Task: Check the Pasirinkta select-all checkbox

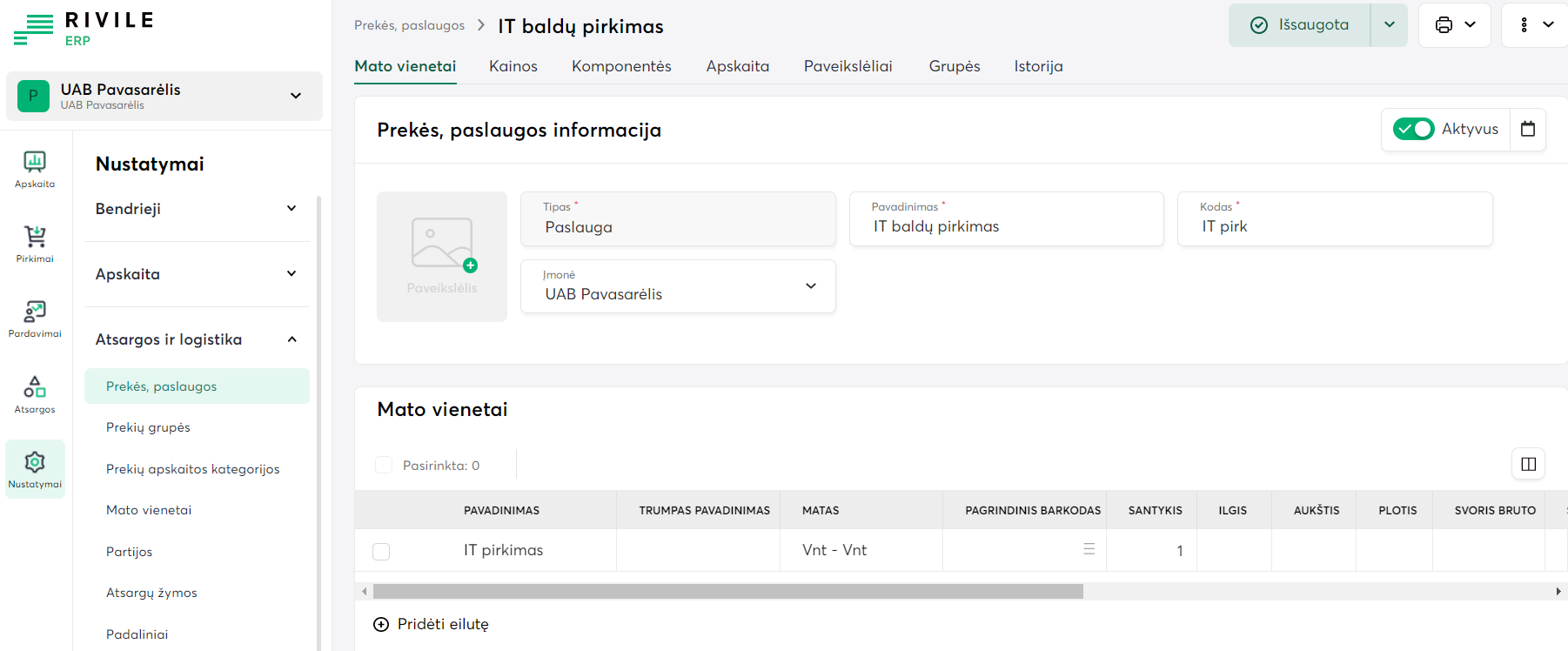Action: tap(384, 465)
